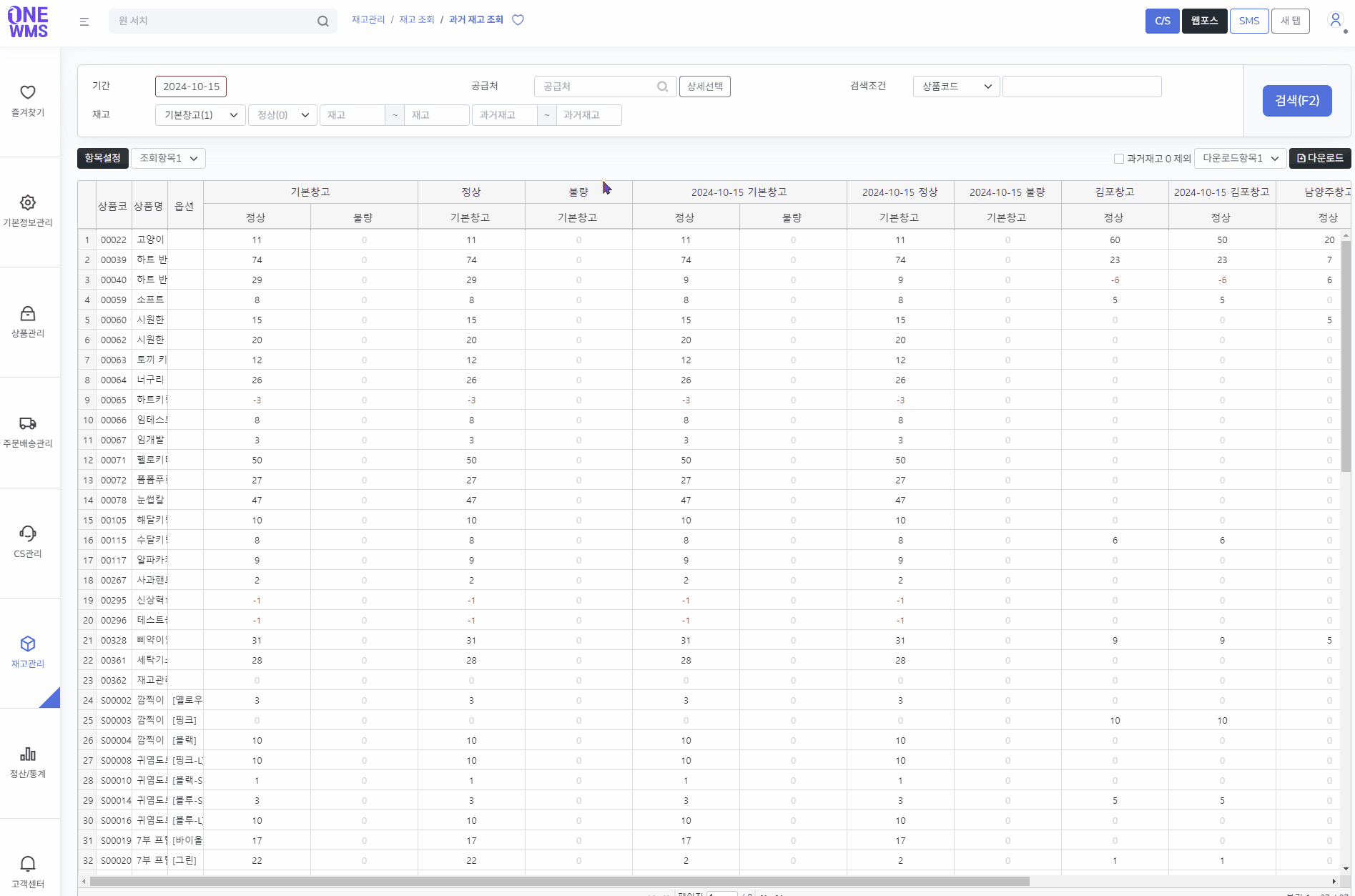Click the C/S button
This screenshot has height=896, width=1355.
(1163, 21)
